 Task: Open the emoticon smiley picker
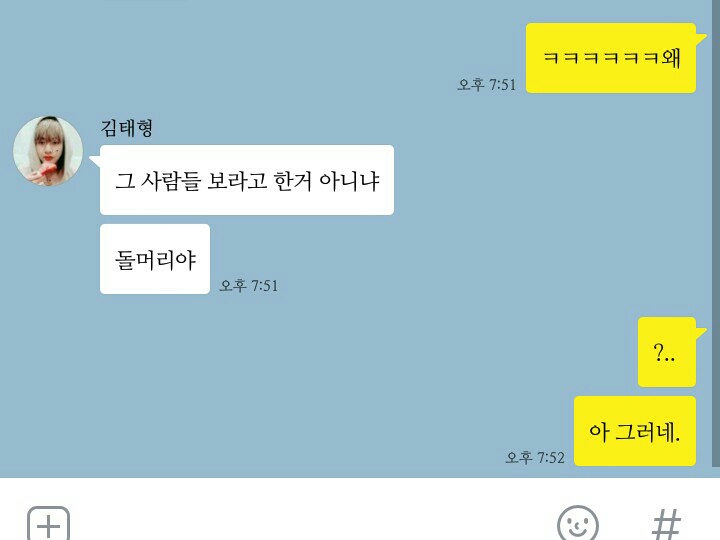[578, 524]
